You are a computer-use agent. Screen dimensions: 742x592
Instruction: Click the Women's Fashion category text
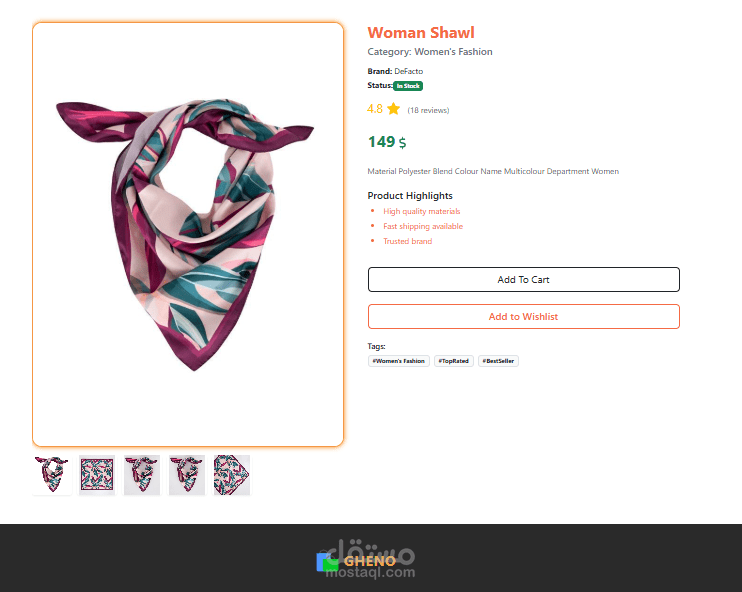(x=453, y=52)
